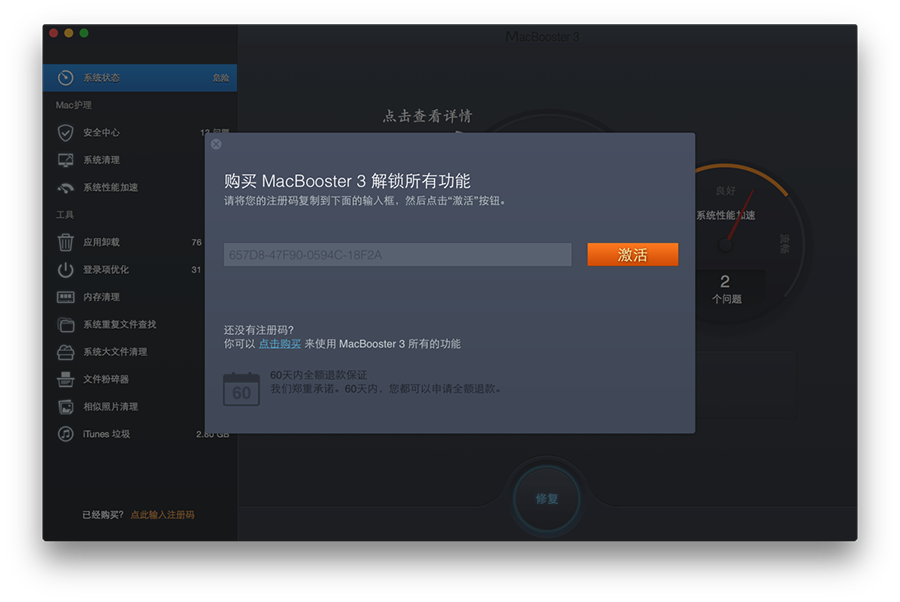Click the orange 激活 button
Screen dimensions: 900x602
click(633, 254)
